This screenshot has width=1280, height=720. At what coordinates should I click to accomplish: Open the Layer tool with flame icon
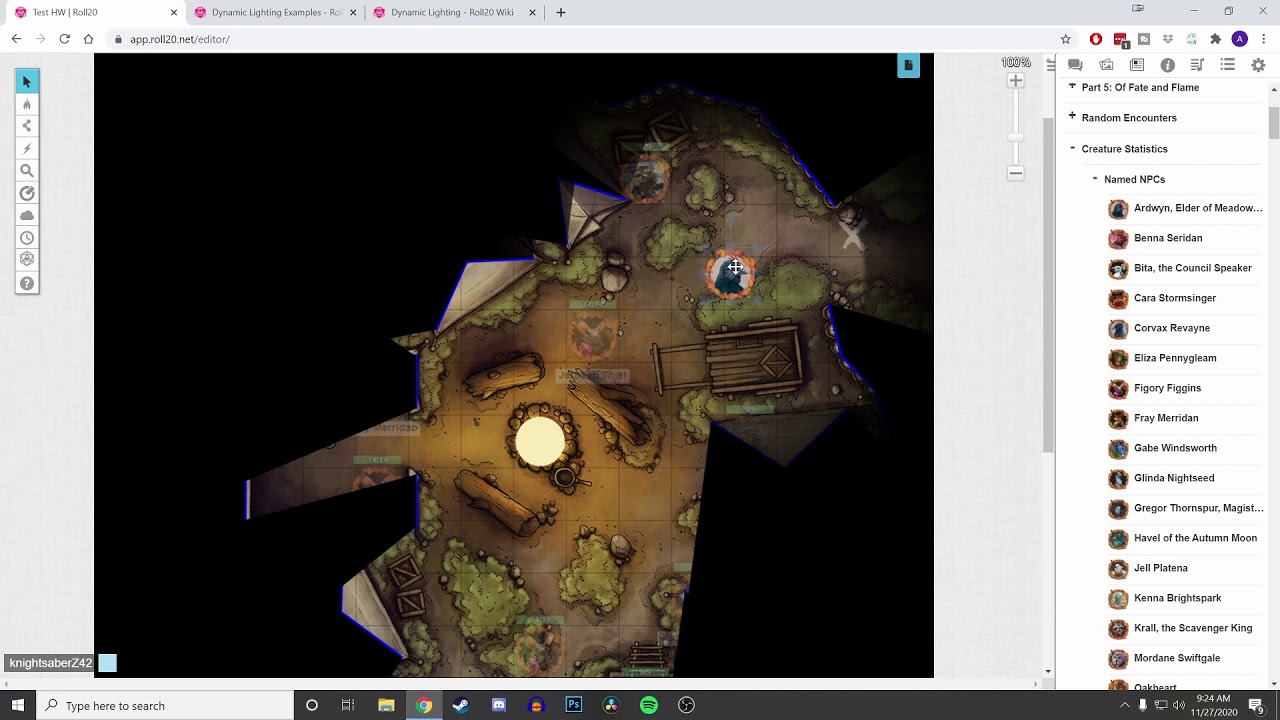[x=27, y=104]
